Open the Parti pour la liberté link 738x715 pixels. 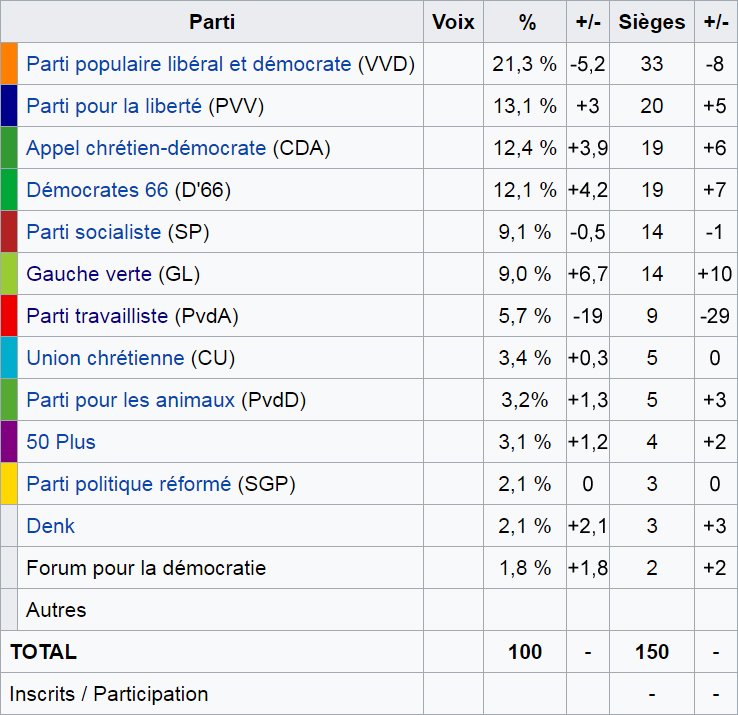click(x=114, y=107)
